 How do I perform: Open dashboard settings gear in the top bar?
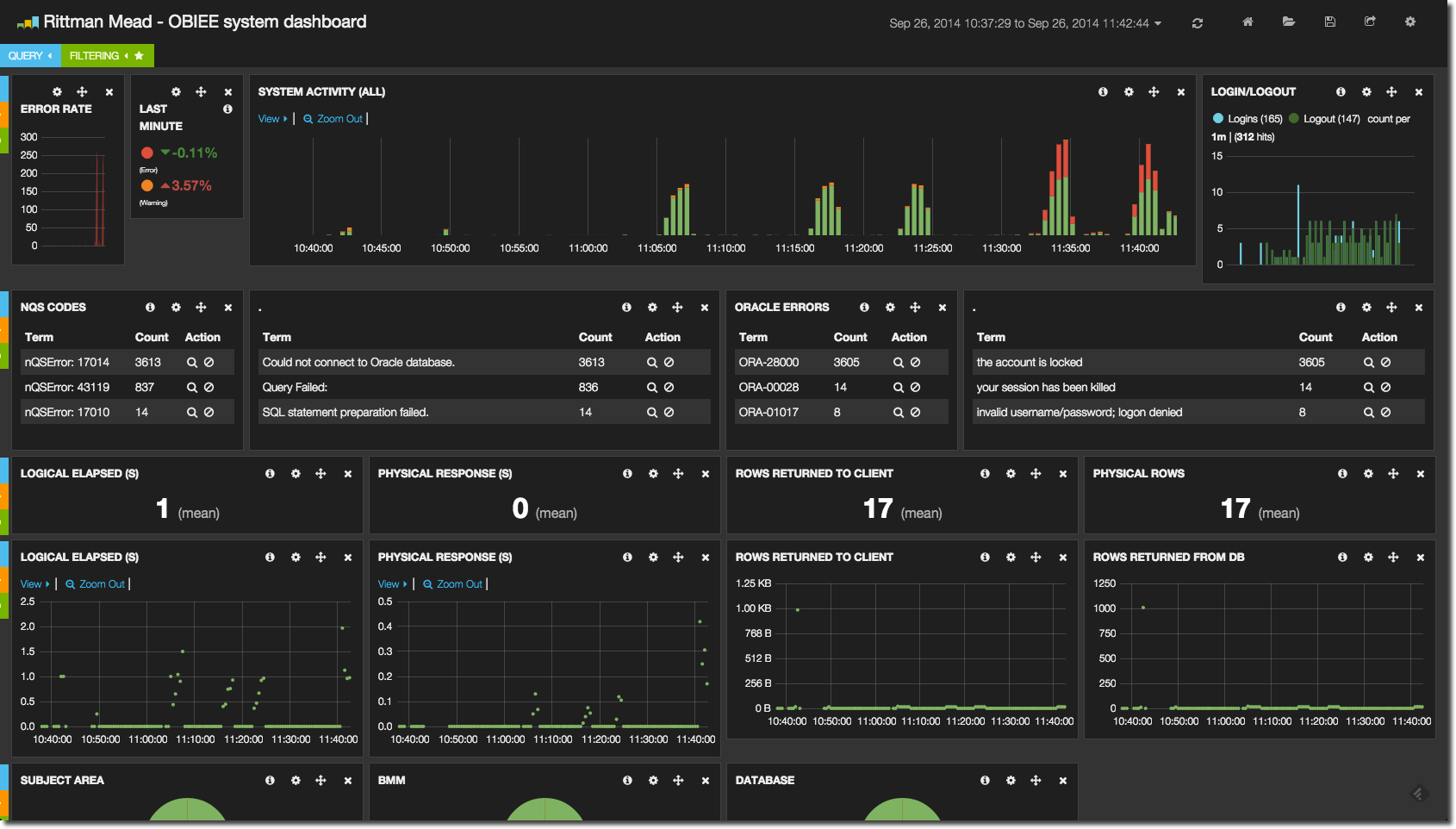pos(1409,22)
